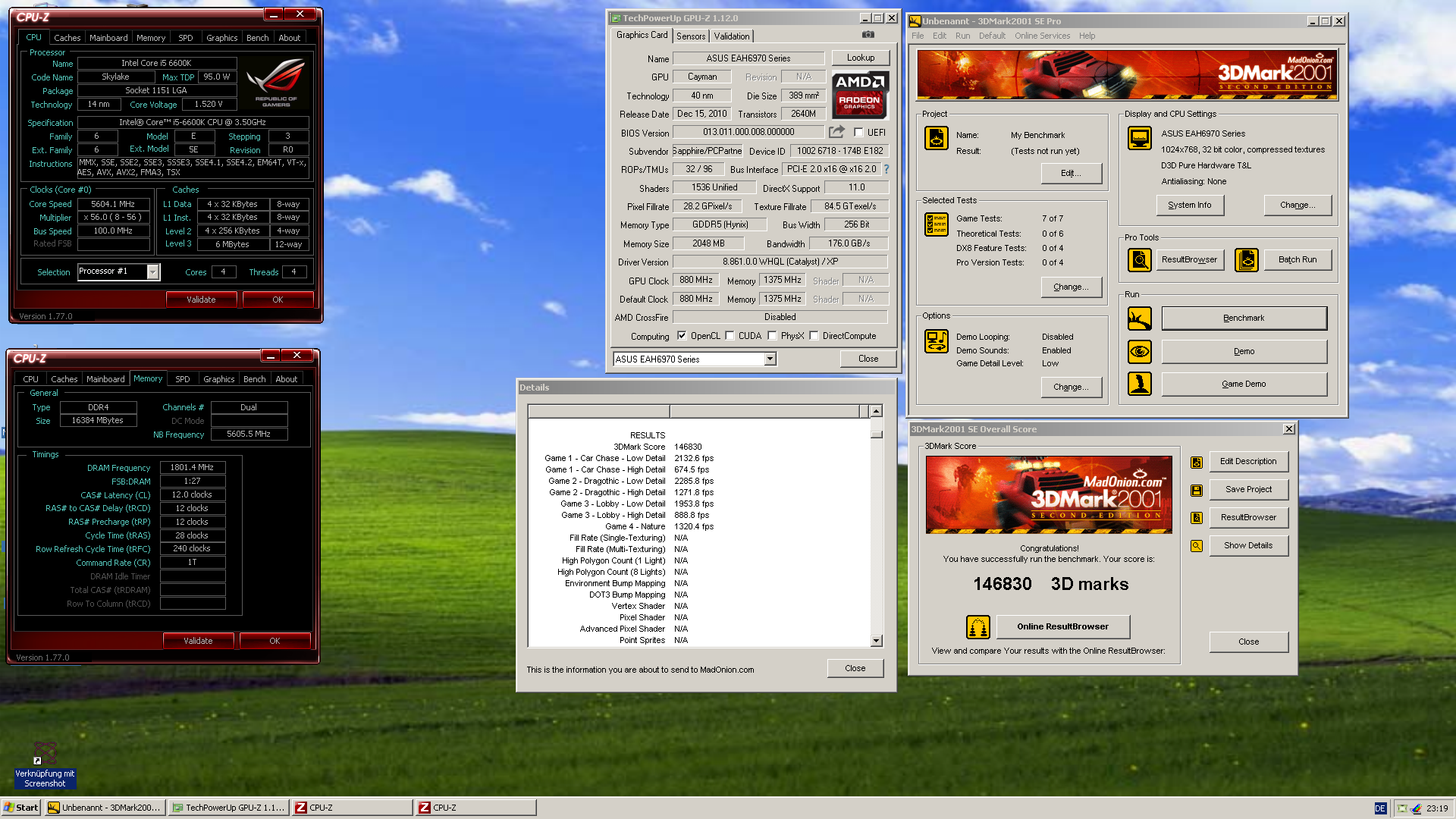
Task: Click Edit... in the Project section
Action: (x=1070, y=174)
